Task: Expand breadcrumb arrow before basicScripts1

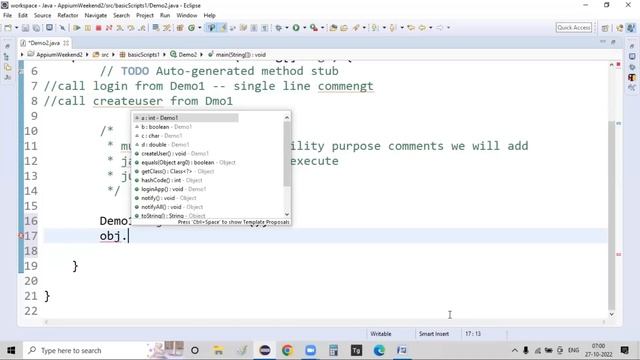Action: [113, 55]
